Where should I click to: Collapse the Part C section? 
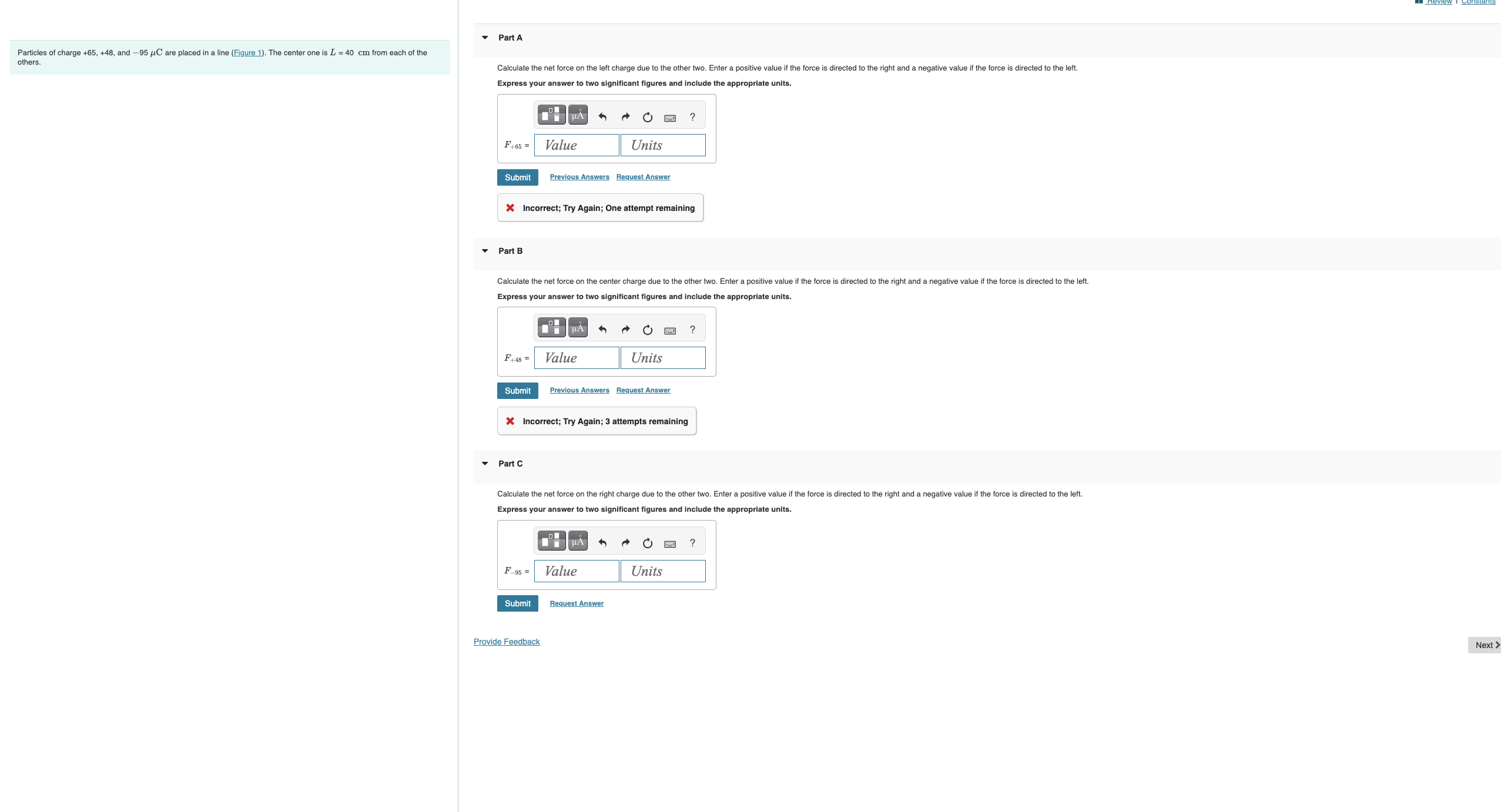tap(484, 463)
